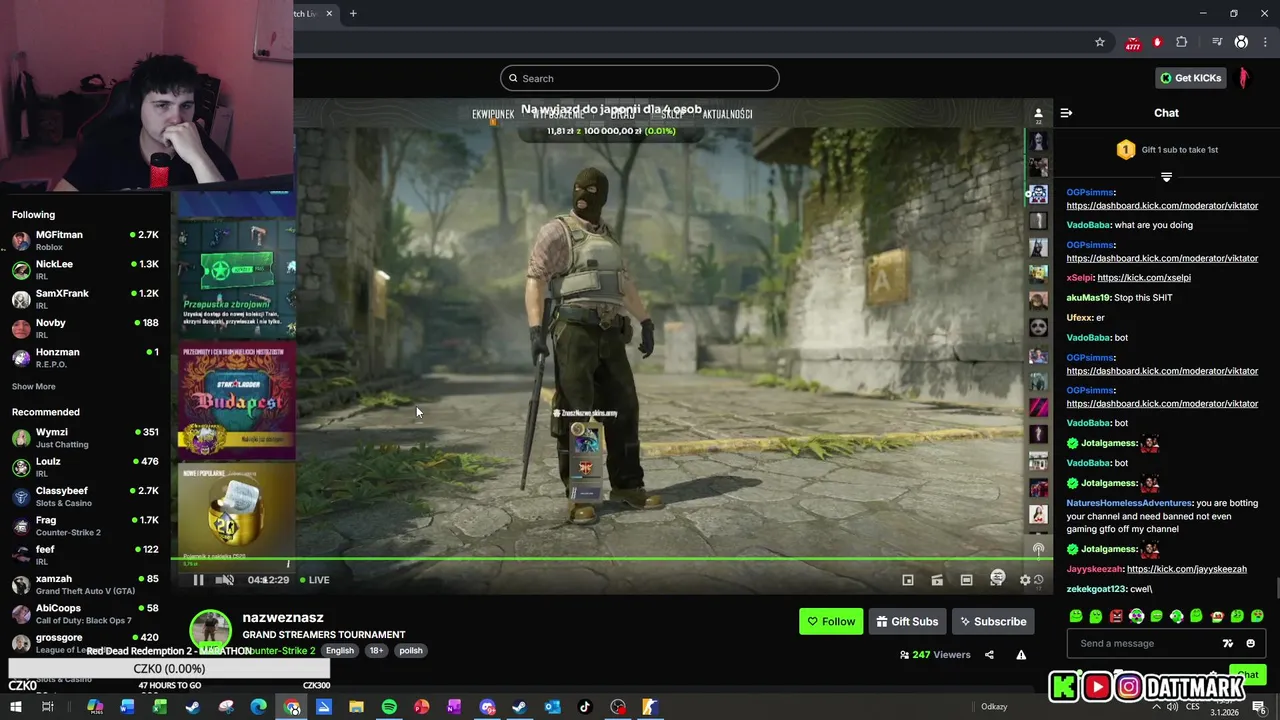Open Chrome three-dot menu
This screenshot has width=1280, height=720.
tap(1265, 42)
